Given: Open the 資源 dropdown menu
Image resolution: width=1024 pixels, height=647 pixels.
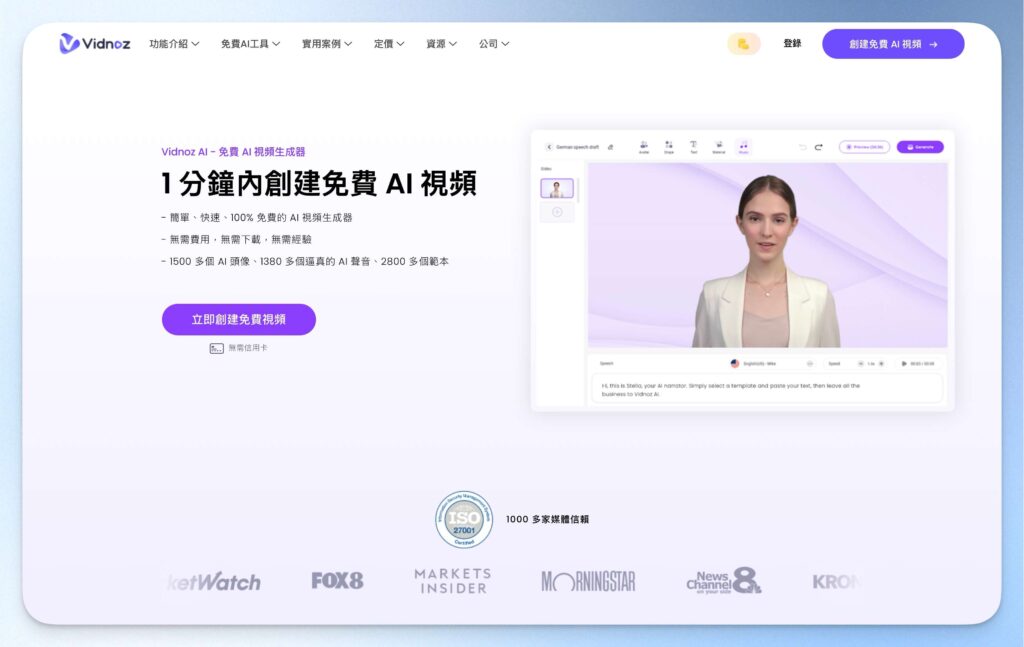Looking at the screenshot, I should 441,44.
